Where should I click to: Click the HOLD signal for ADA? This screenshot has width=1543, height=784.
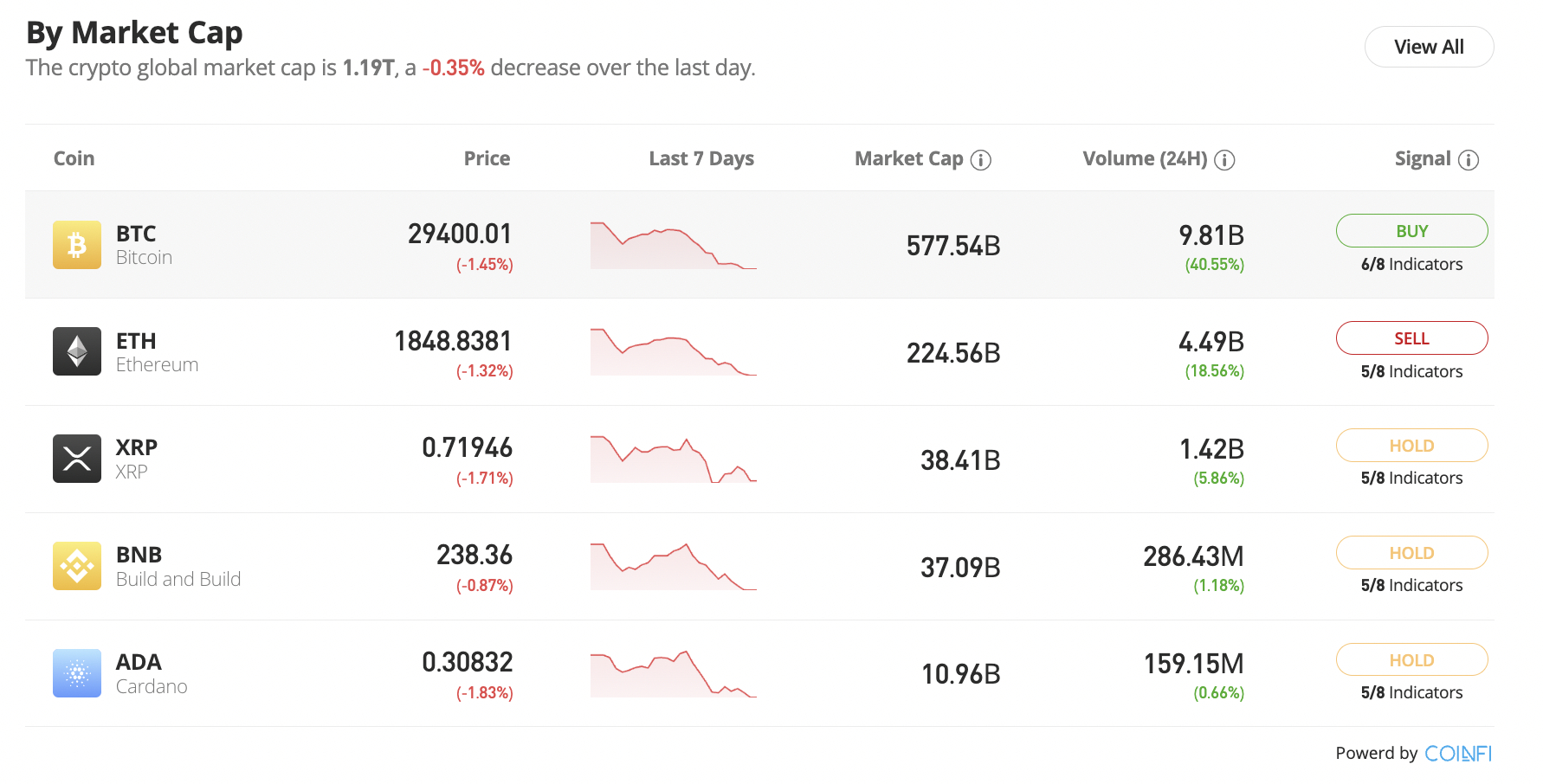pyautogui.click(x=1411, y=660)
